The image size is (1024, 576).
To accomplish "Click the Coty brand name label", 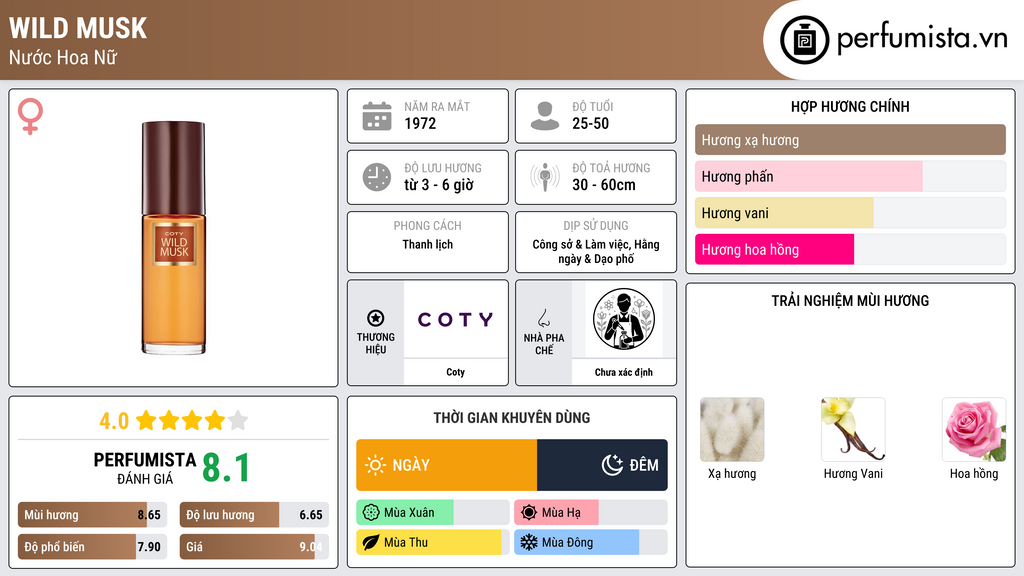I will tap(455, 372).
